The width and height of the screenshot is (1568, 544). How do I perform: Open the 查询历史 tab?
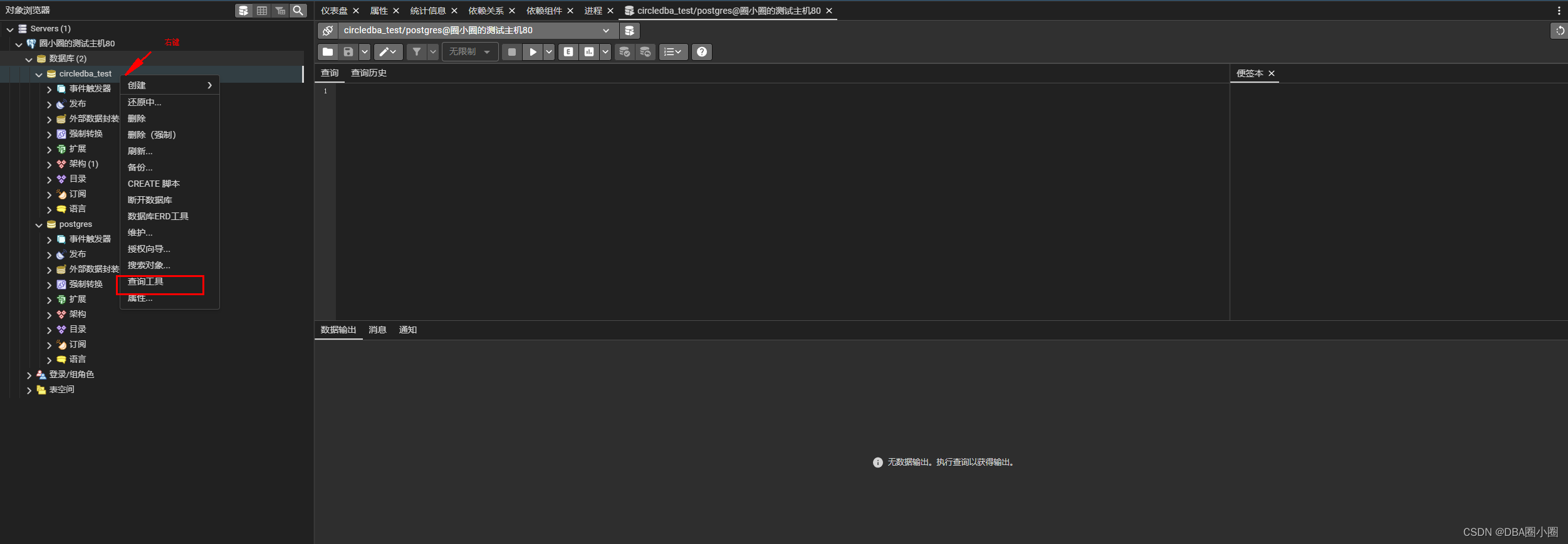(x=368, y=73)
